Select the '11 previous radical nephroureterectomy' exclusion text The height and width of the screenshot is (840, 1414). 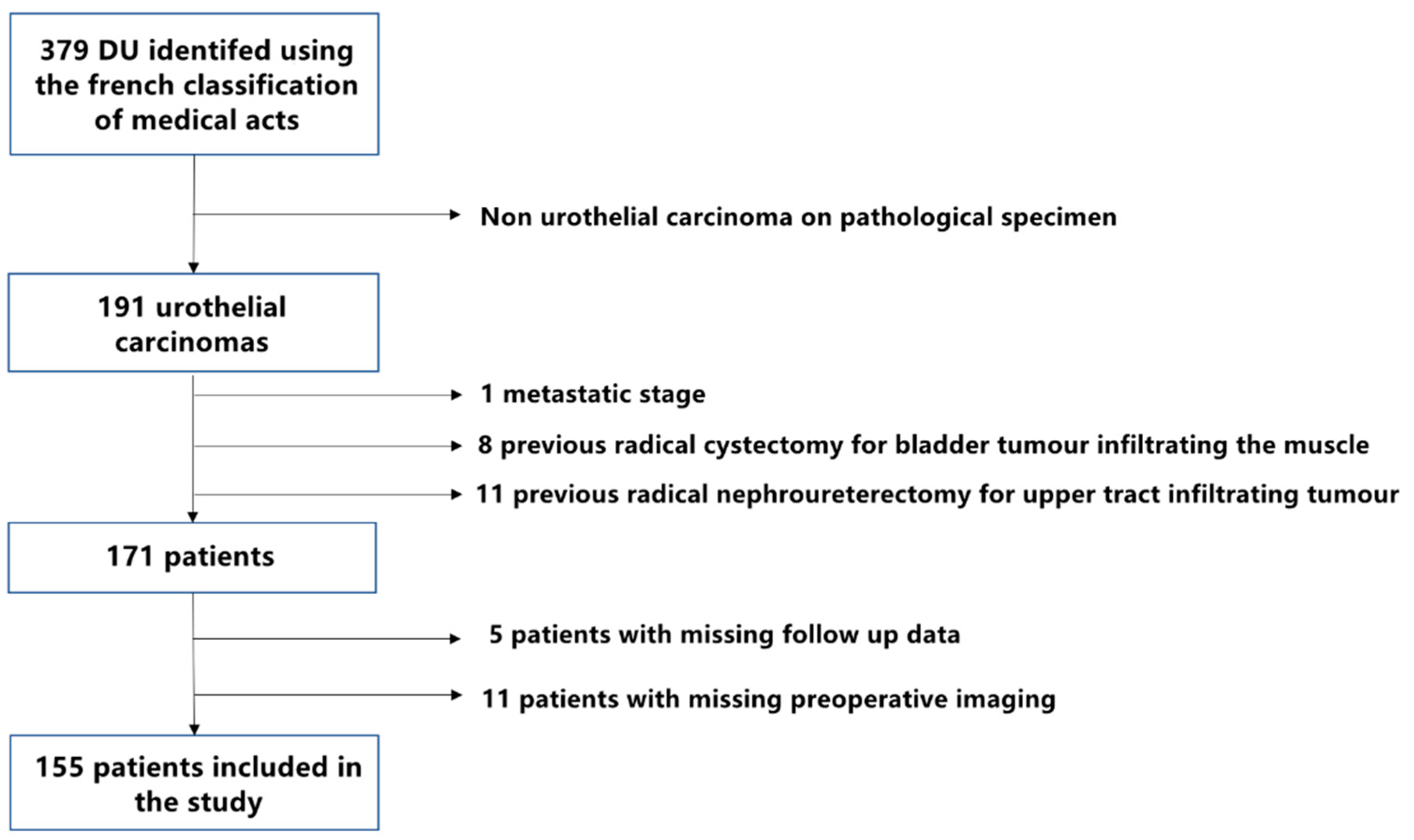(937, 494)
